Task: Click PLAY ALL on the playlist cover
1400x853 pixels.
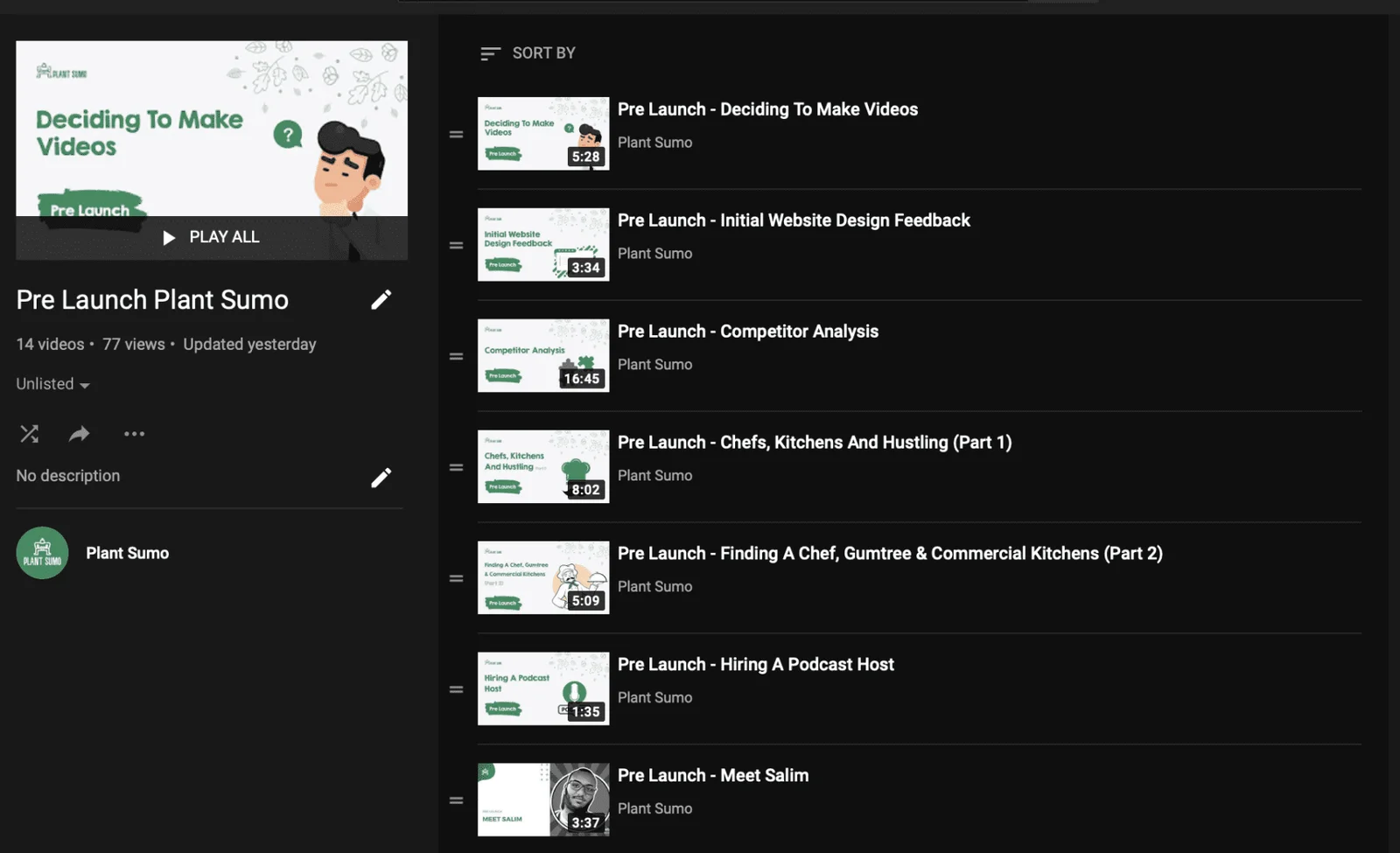Action: tap(212, 237)
